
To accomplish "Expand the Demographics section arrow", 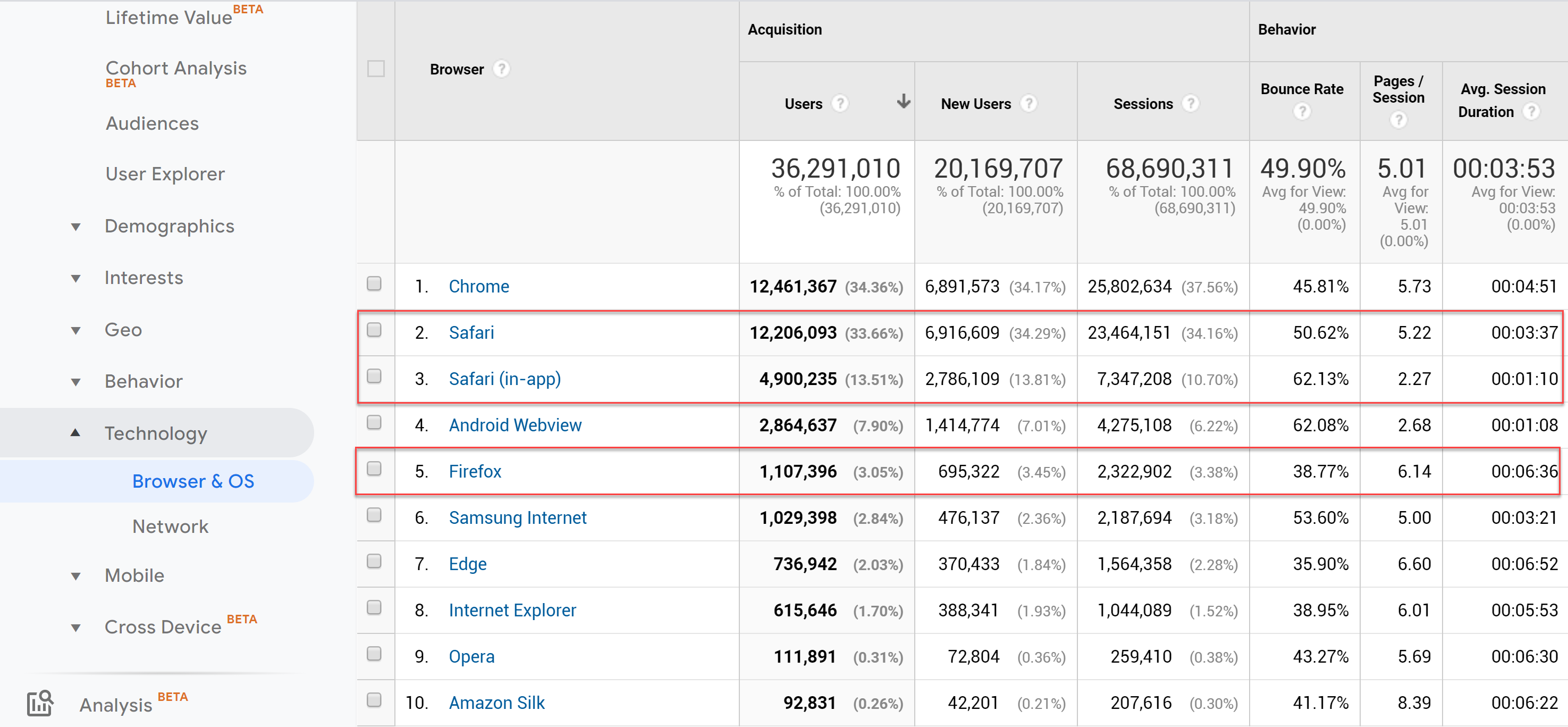I will click(x=75, y=227).
